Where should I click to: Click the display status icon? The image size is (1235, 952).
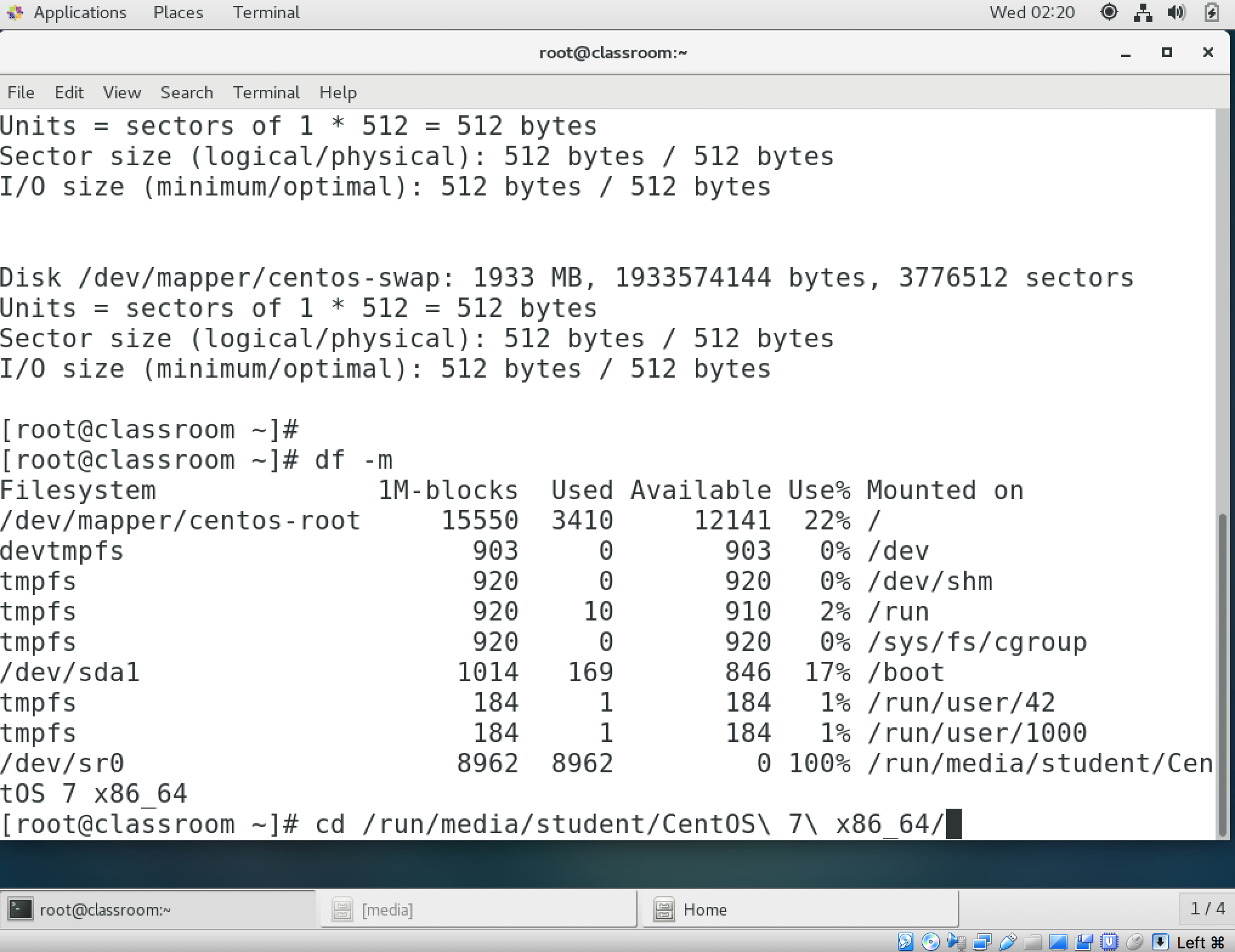pyautogui.click(x=1058, y=942)
